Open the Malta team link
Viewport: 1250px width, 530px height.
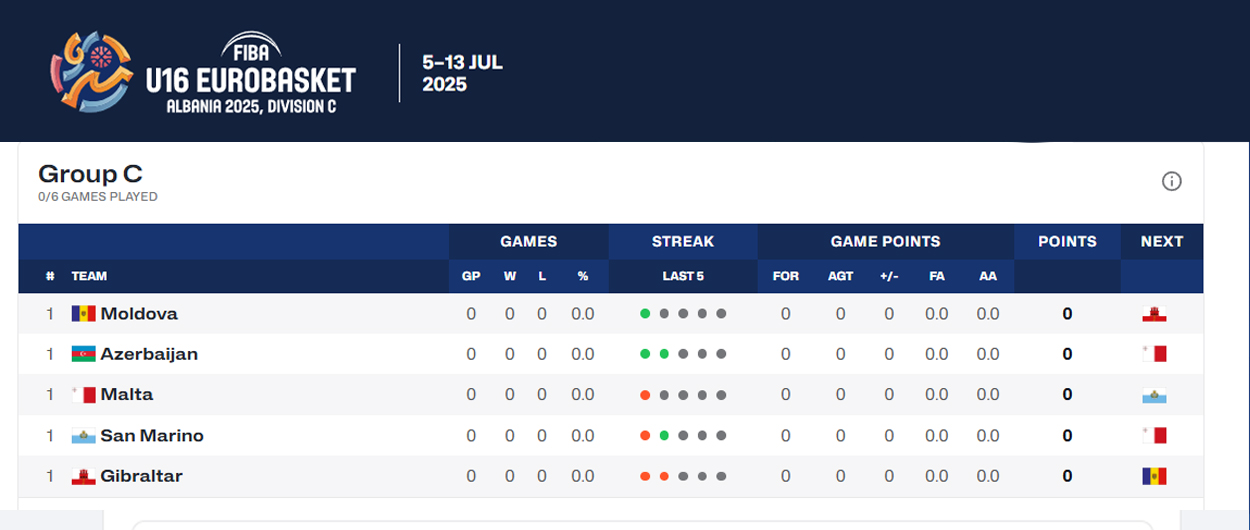point(127,395)
